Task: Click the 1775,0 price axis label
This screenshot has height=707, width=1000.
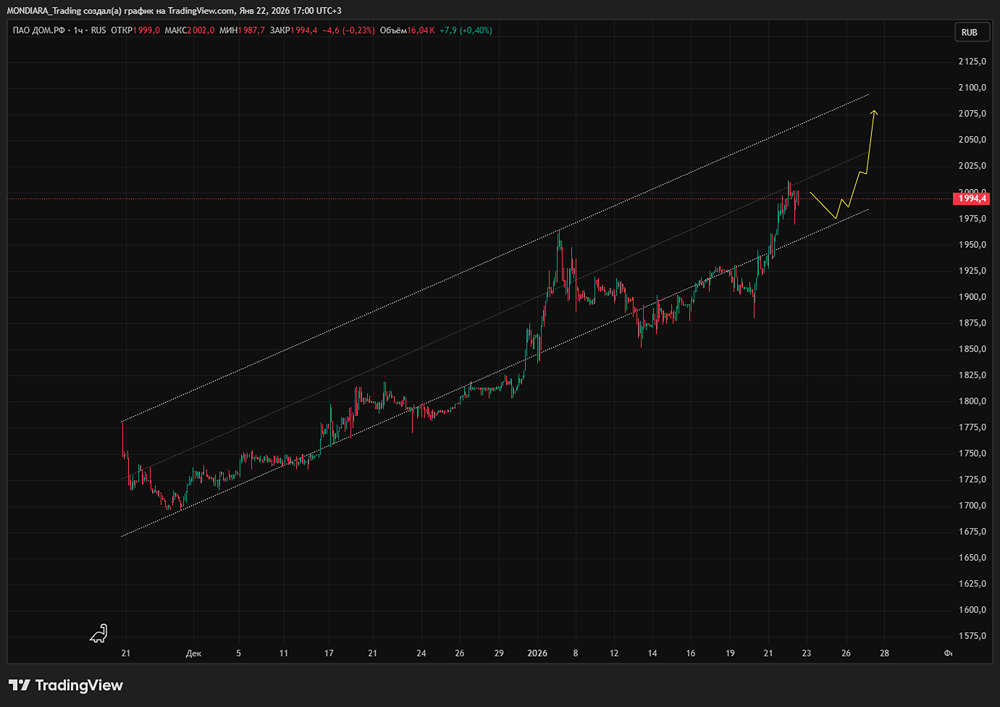Action: [972, 427]
